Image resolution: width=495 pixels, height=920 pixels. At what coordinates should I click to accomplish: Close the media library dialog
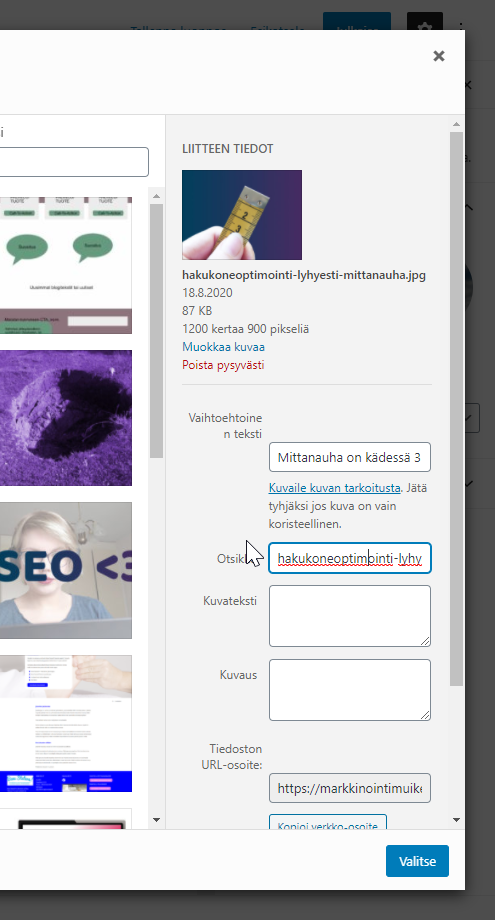[439, 56]
